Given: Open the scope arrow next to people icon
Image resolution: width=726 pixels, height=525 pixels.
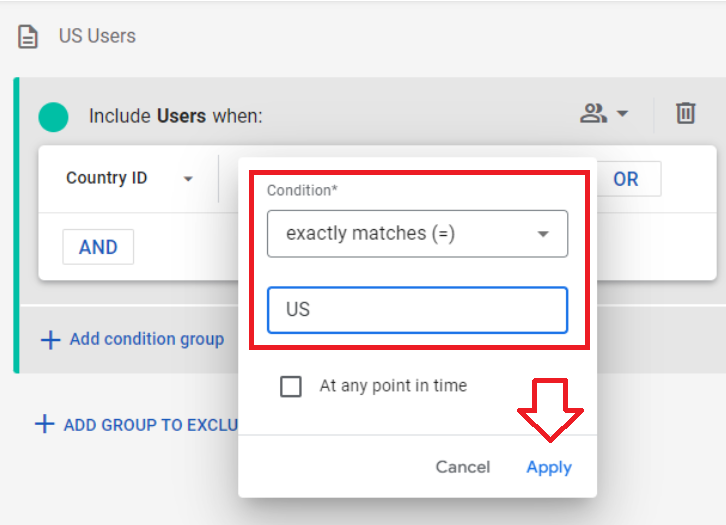Looking at the screenshot, I should (622, 113).
